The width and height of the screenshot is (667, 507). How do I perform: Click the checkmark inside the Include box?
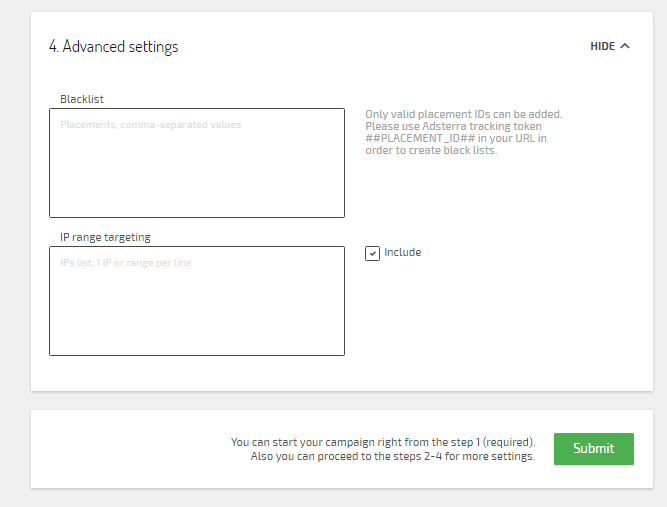[x=373, y=254]
